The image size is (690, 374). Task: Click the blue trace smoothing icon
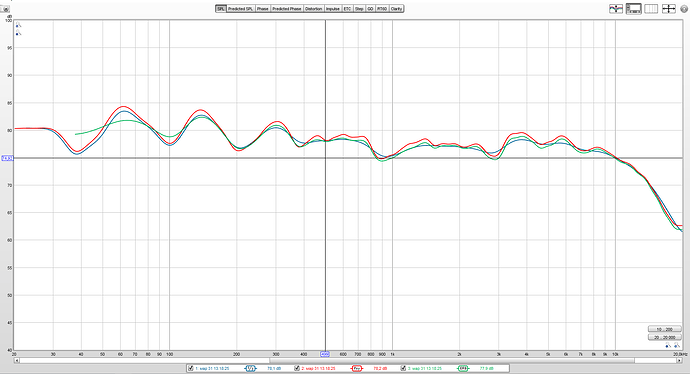(250, 368)
